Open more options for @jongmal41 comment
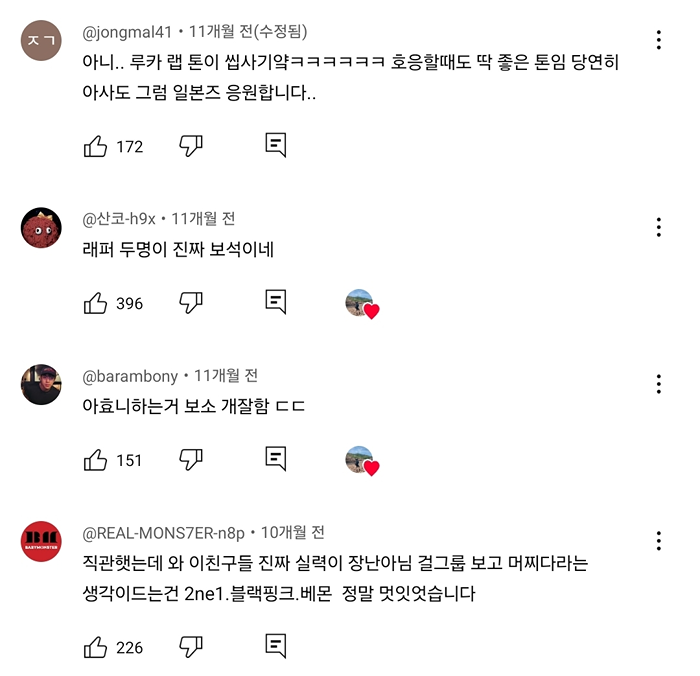This screenshot has width=700, height=676. 659,40
